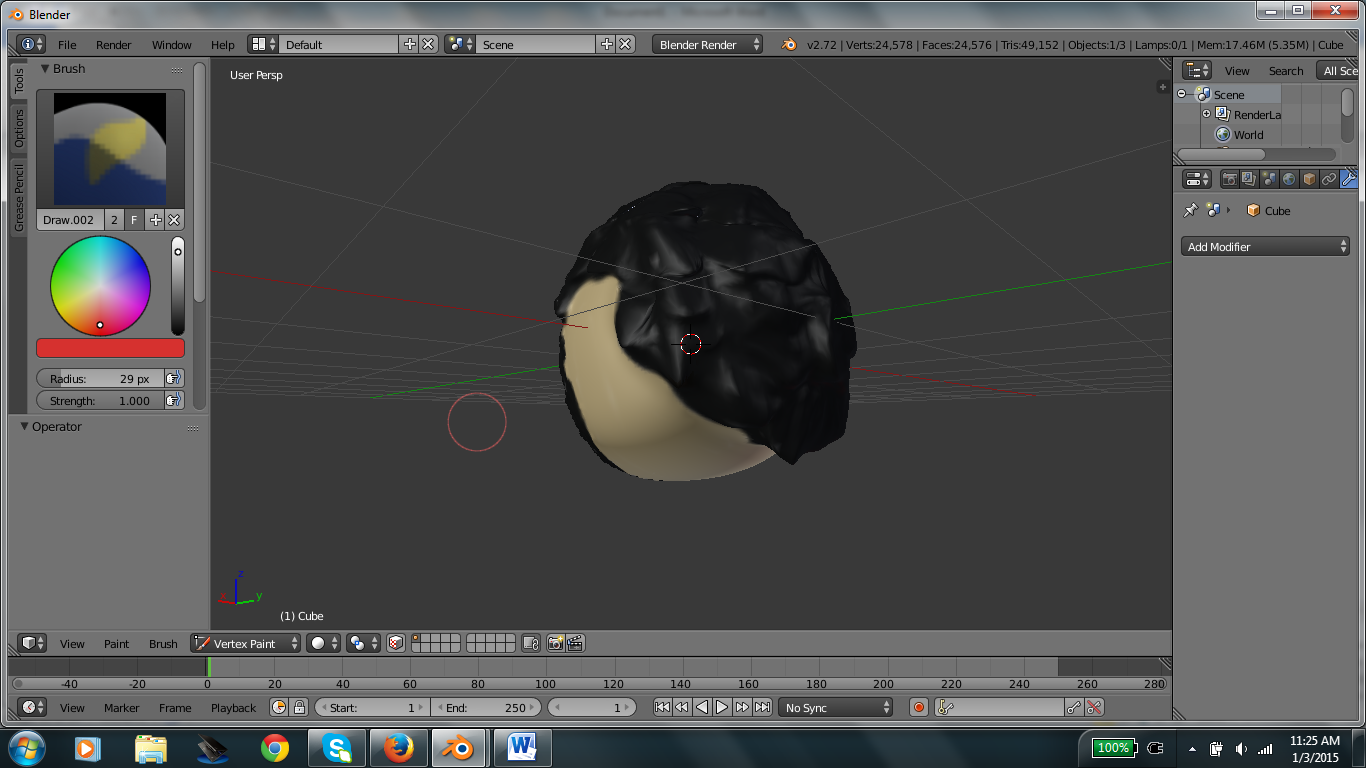Jump to the last frame

pyautogui.click(x=762, y=707)
